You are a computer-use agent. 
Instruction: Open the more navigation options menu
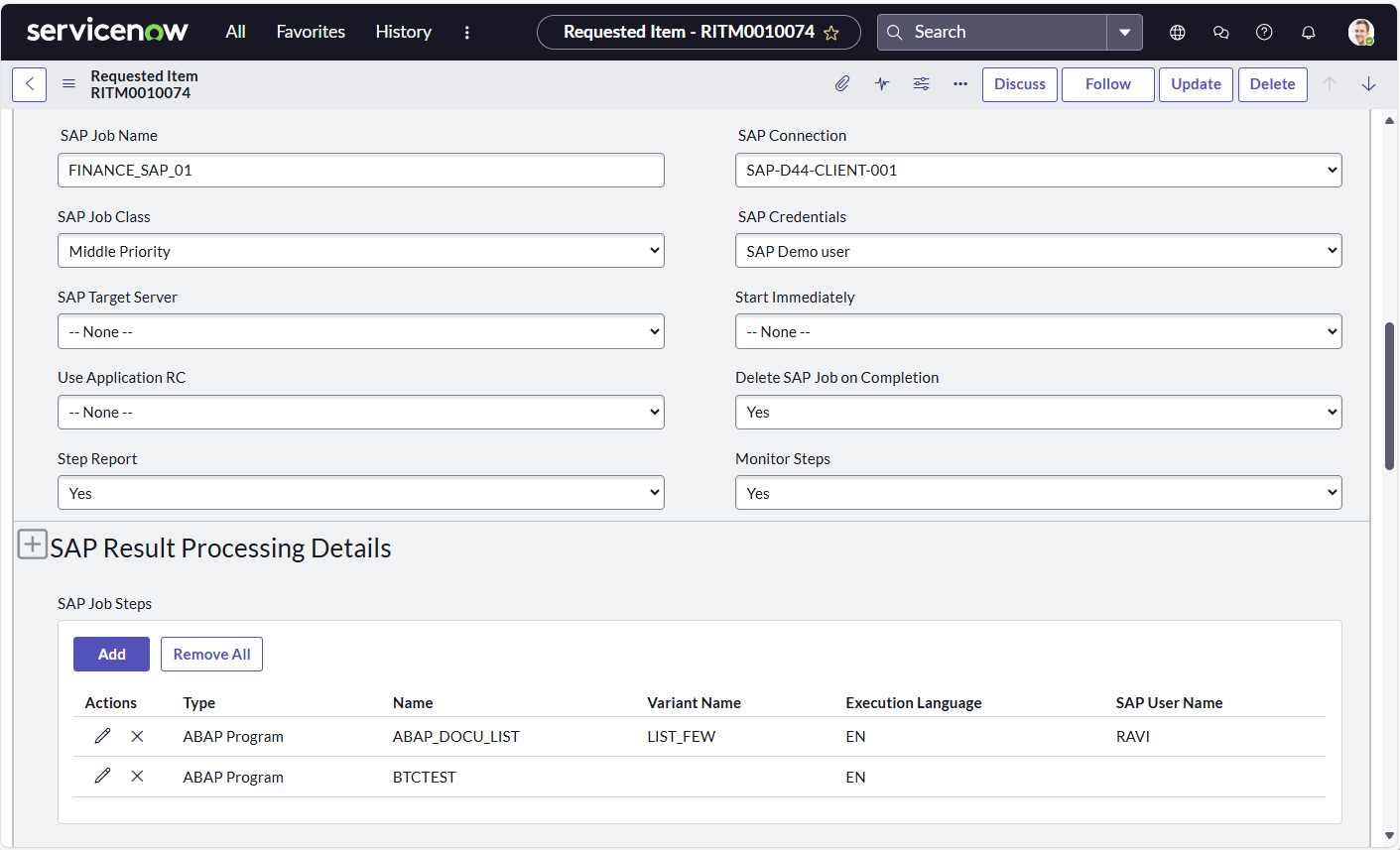pos(467,32)
